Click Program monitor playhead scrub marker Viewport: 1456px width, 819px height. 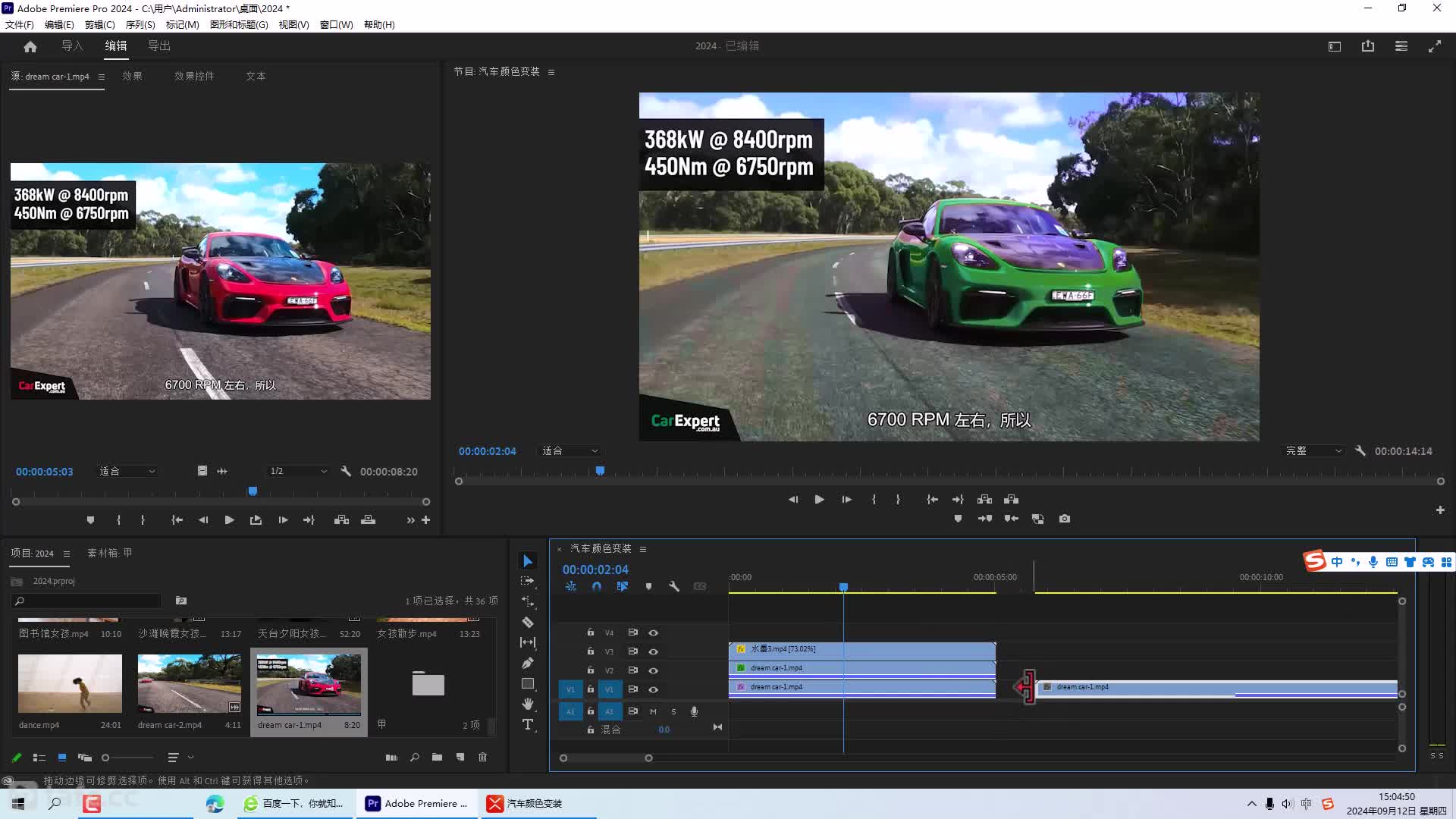[600, 471]
